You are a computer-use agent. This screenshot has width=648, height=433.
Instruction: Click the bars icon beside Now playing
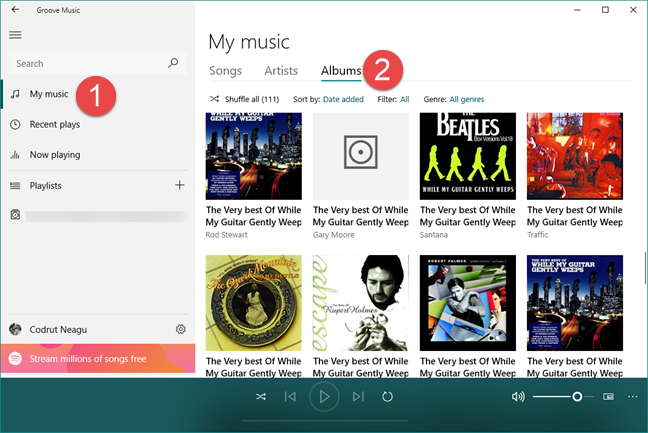(x=15, y=155)
